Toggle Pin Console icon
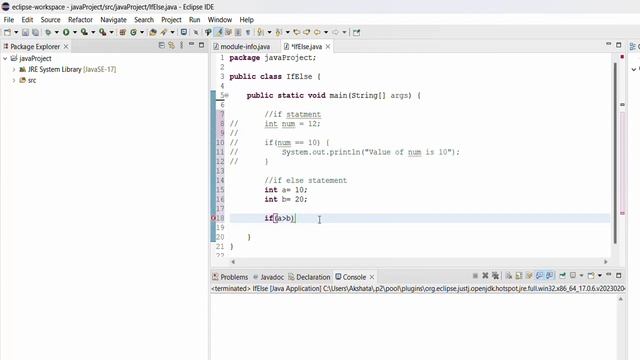 pyautogui.click(x=562, y=276)
